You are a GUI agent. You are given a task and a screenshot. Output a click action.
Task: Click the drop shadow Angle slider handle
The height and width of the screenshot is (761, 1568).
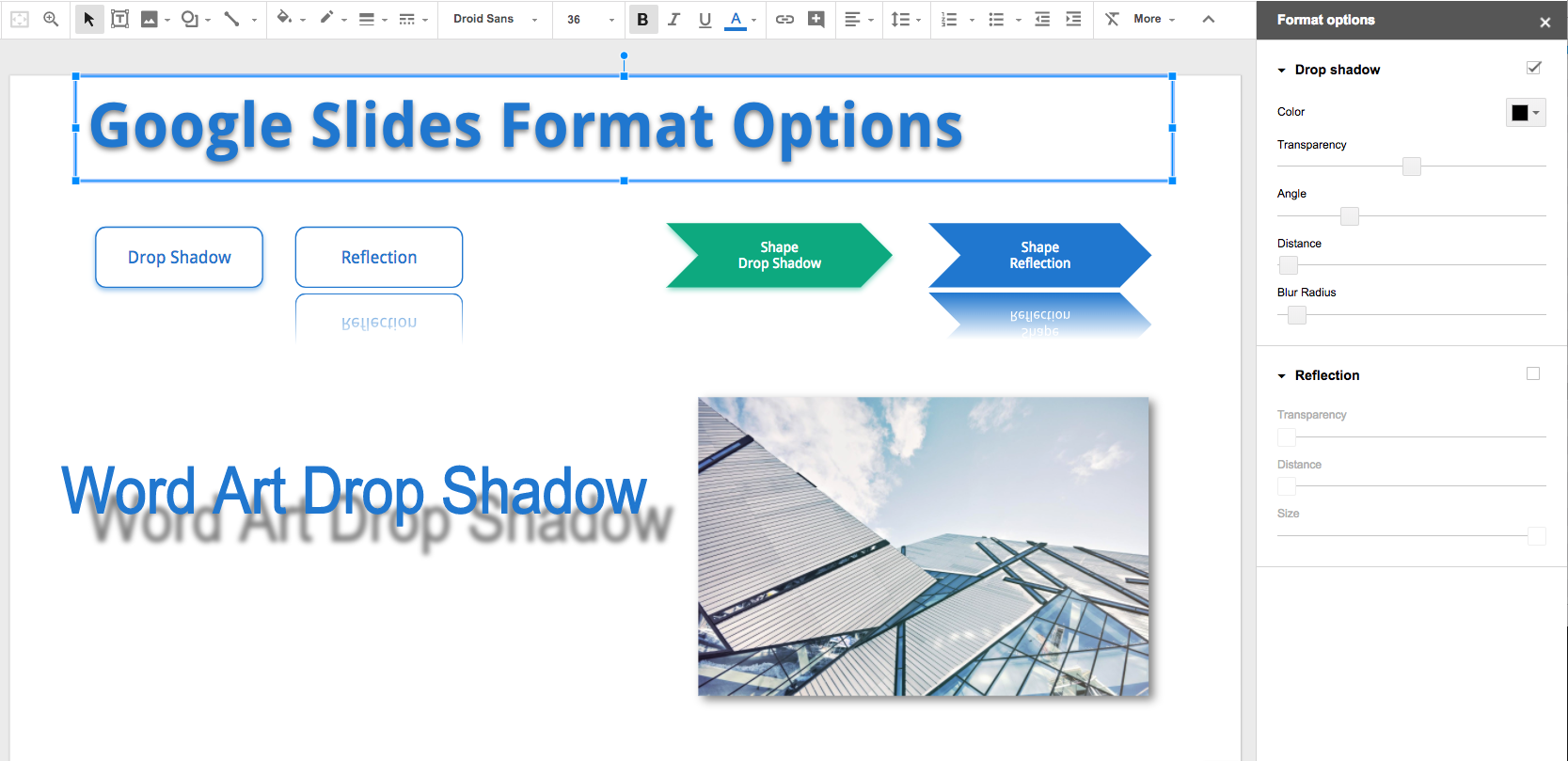coord(1350,216)
